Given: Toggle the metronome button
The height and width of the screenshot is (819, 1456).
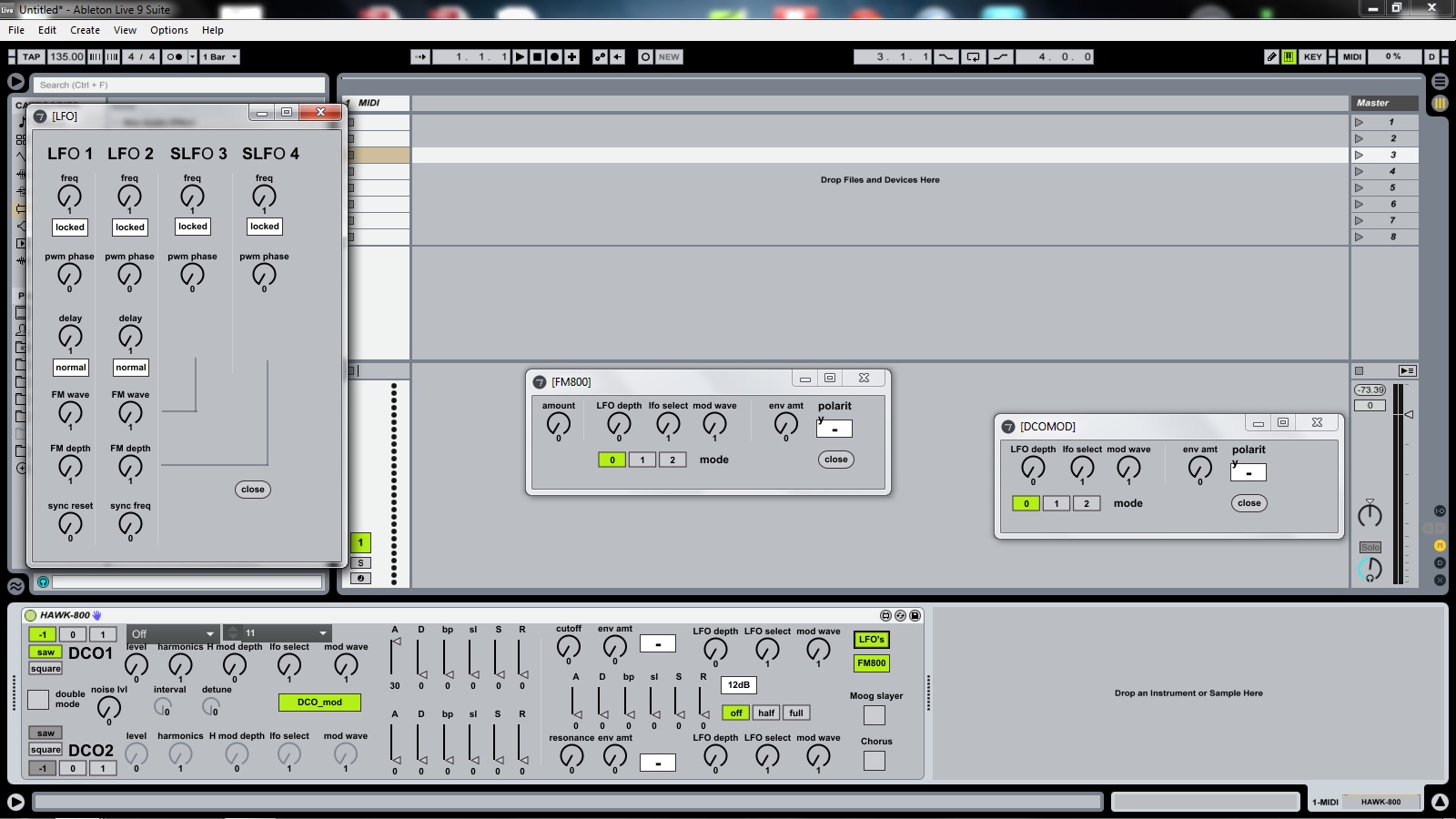Looking at the screenshot, I should tap(175, 56).
